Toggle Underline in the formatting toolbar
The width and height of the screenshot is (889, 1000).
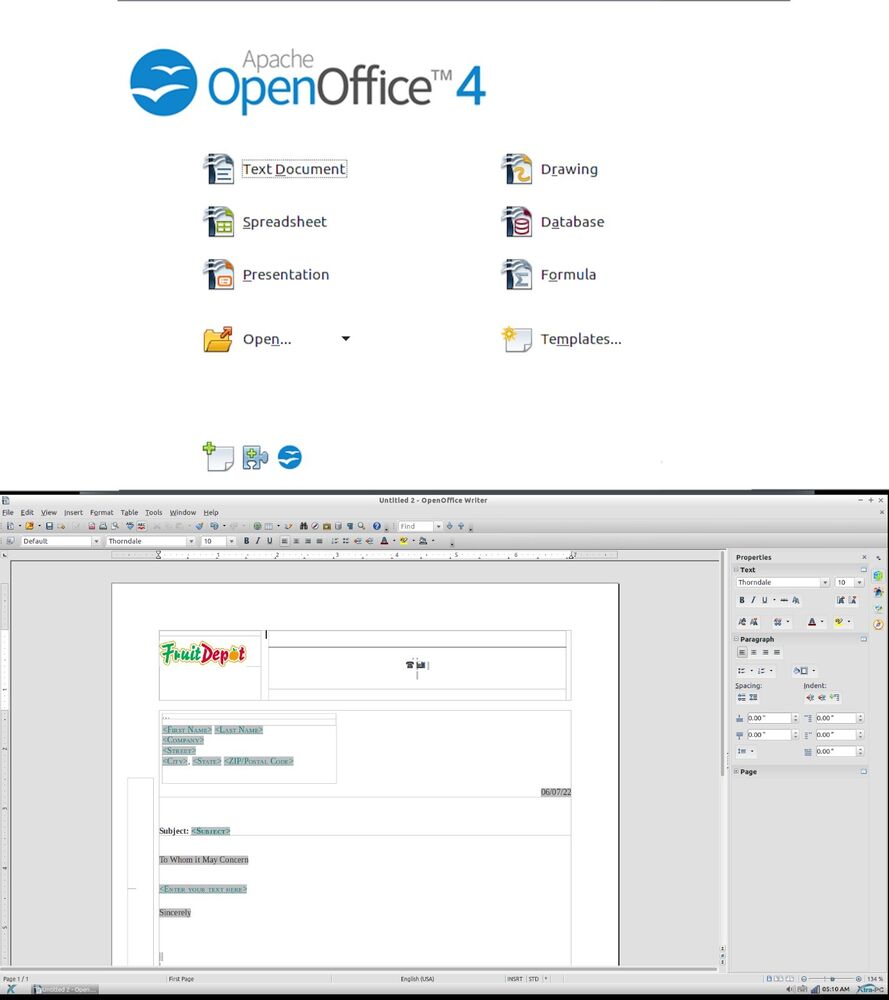[269, 541]
